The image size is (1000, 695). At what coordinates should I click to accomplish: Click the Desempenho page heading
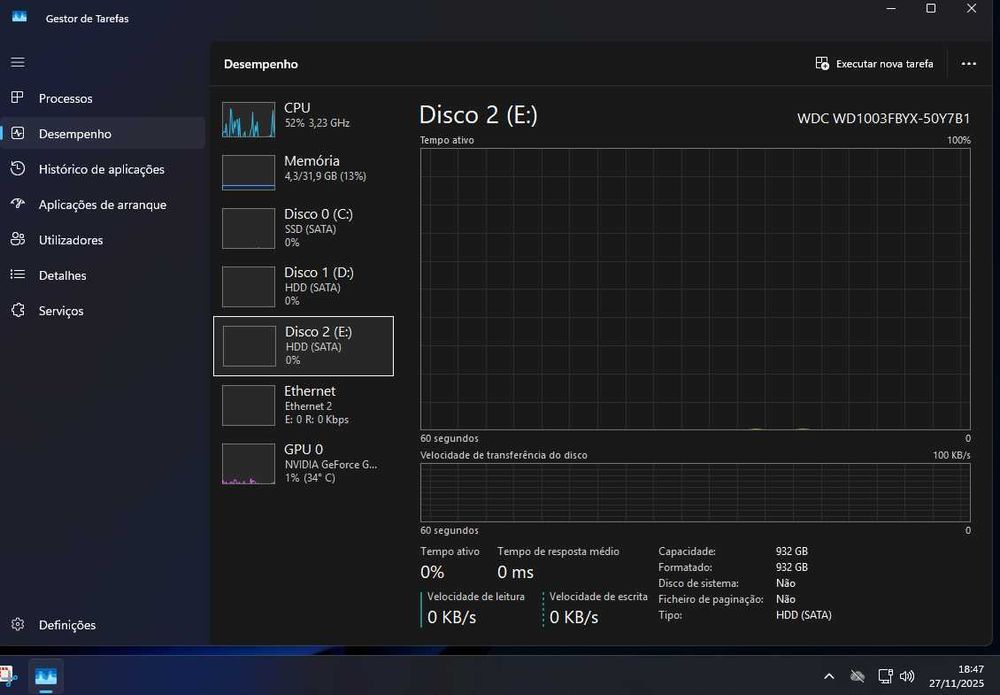(261, 64)
